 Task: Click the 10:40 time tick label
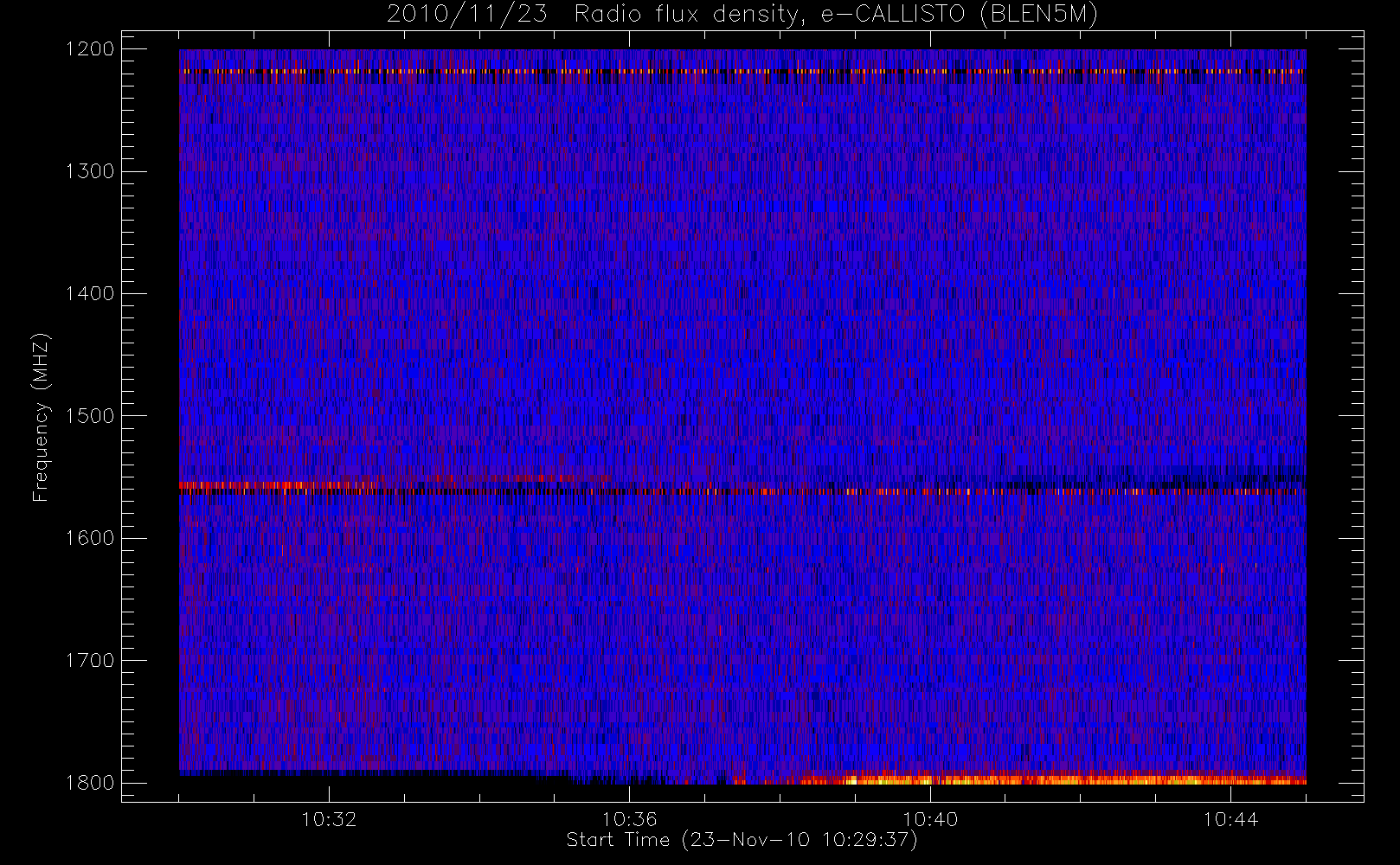(930, 819)
